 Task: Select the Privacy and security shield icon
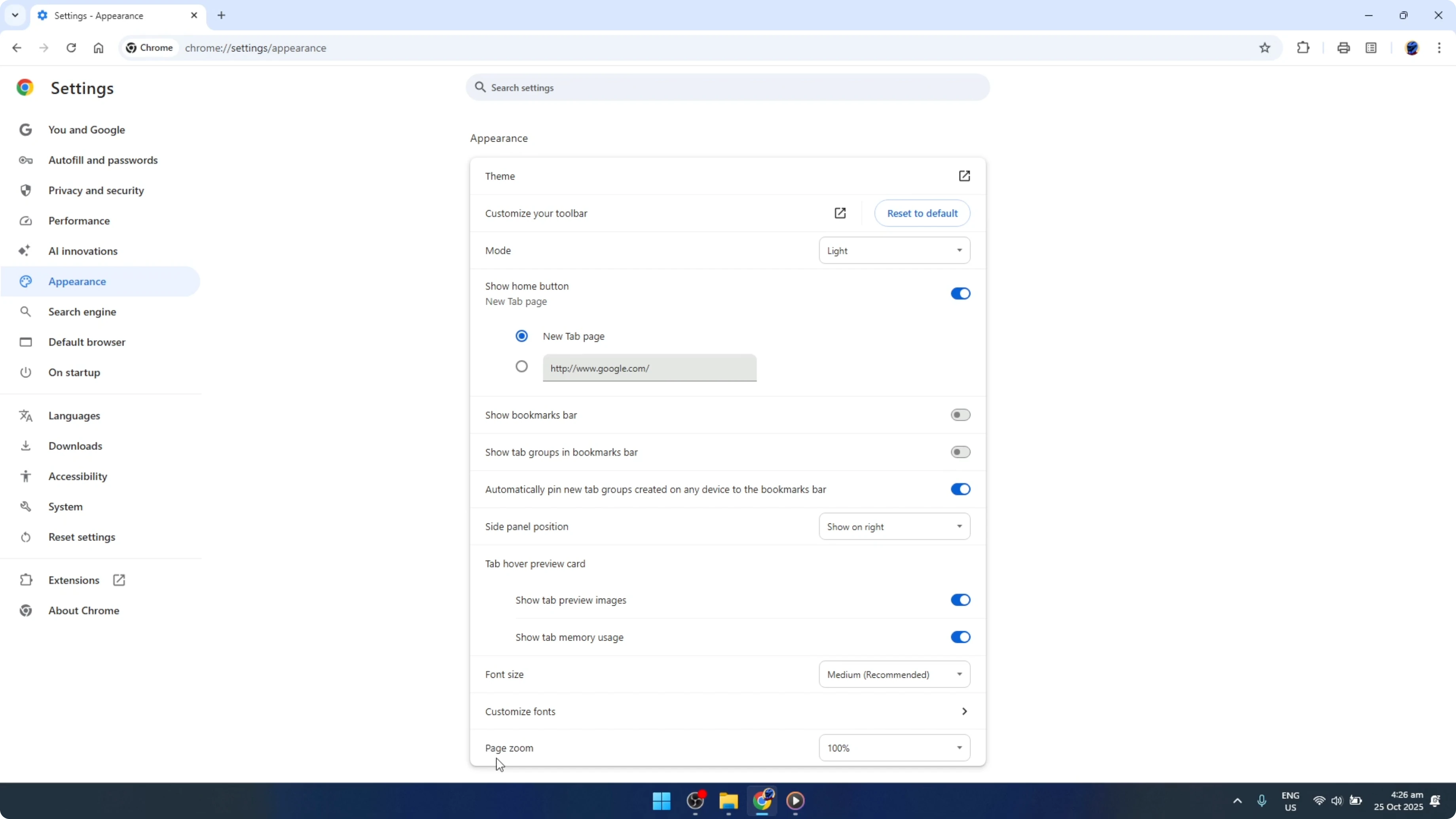[x=25, y=190]
